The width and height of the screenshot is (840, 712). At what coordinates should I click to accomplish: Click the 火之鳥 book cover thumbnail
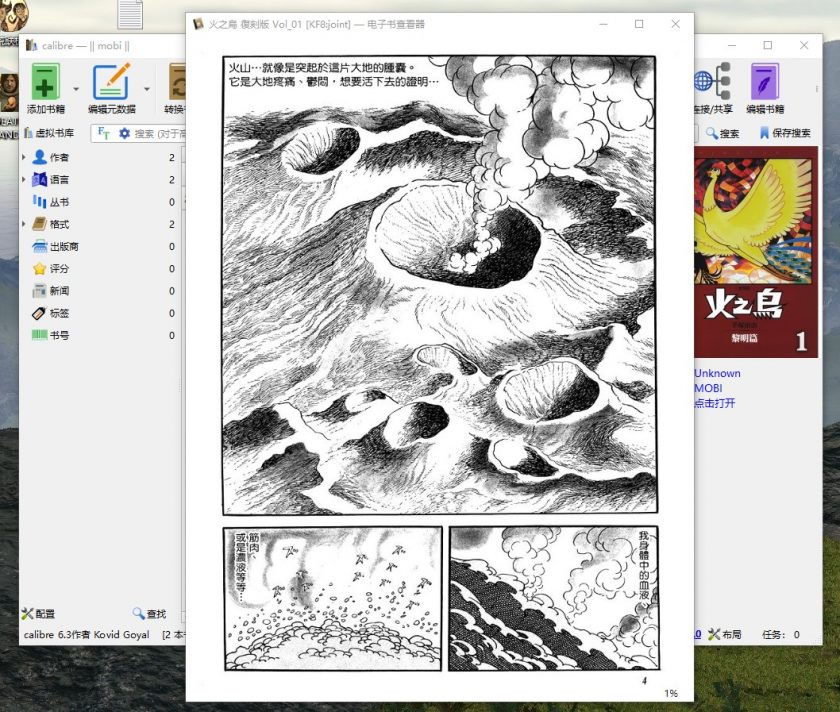click(x=756, y=252)
